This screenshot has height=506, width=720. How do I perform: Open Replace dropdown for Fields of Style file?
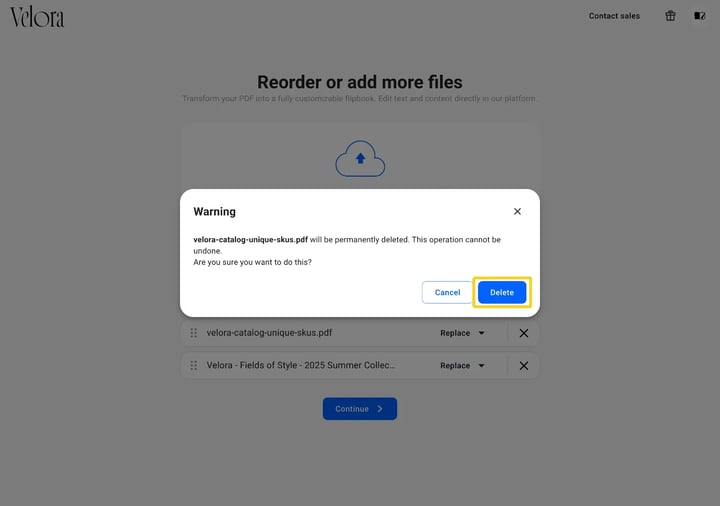coord(462,365)
